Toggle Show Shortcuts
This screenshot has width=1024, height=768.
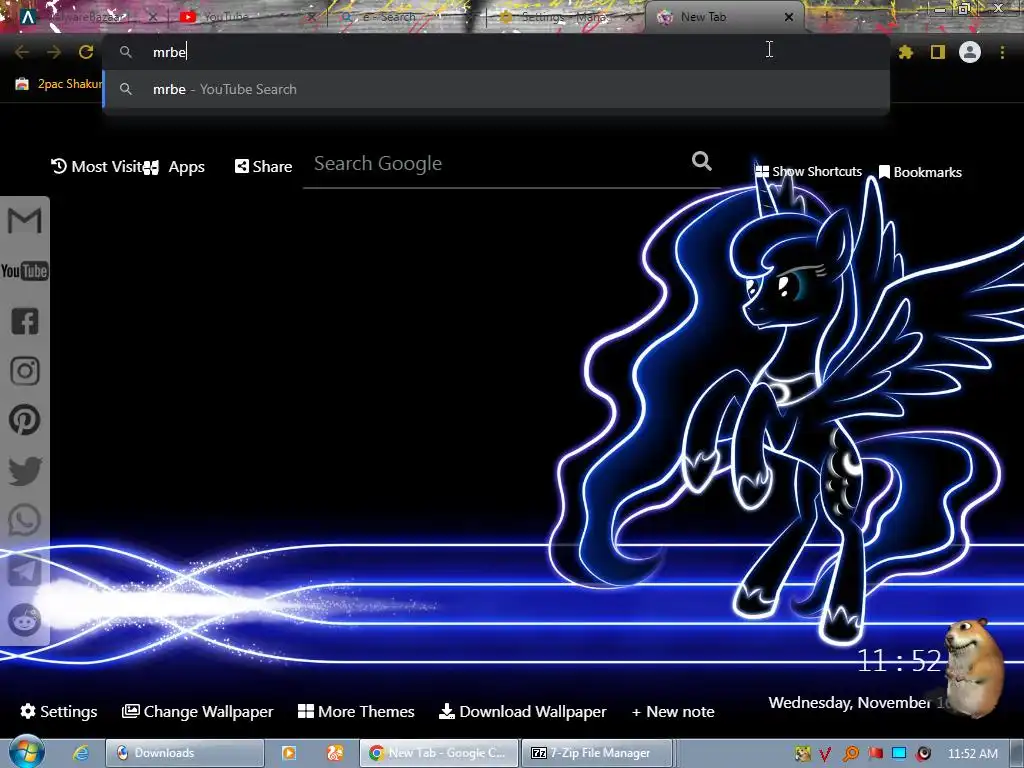pos(808,172)
